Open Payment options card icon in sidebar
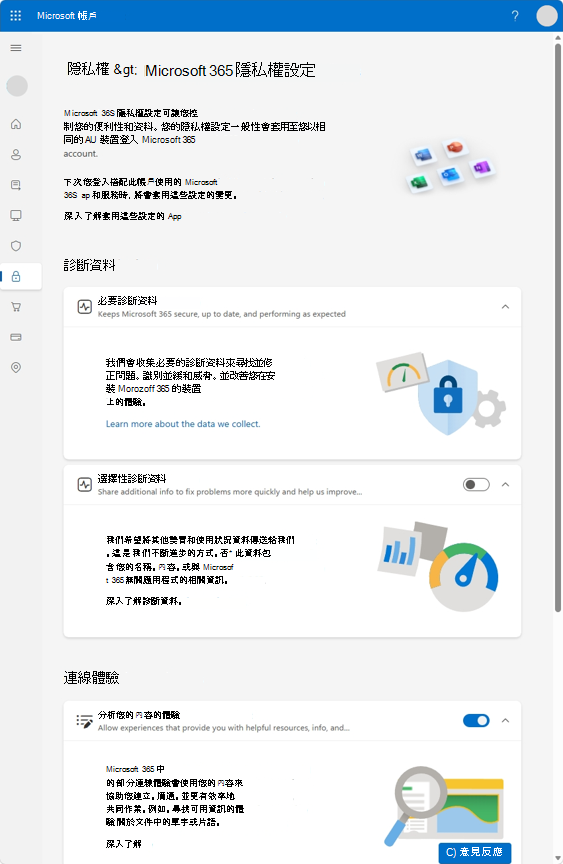563x864 pixels. tap(16, 337)
